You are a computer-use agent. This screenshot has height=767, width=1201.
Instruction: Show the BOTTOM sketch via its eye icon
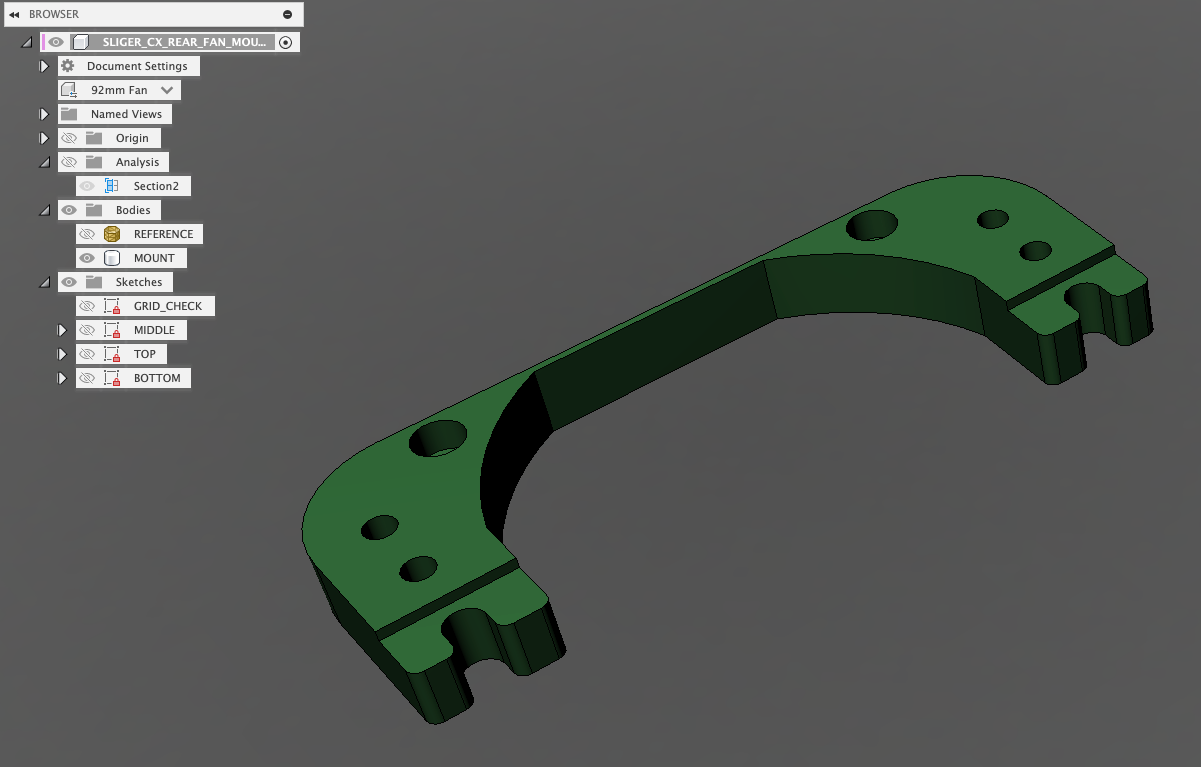point(87,378)
